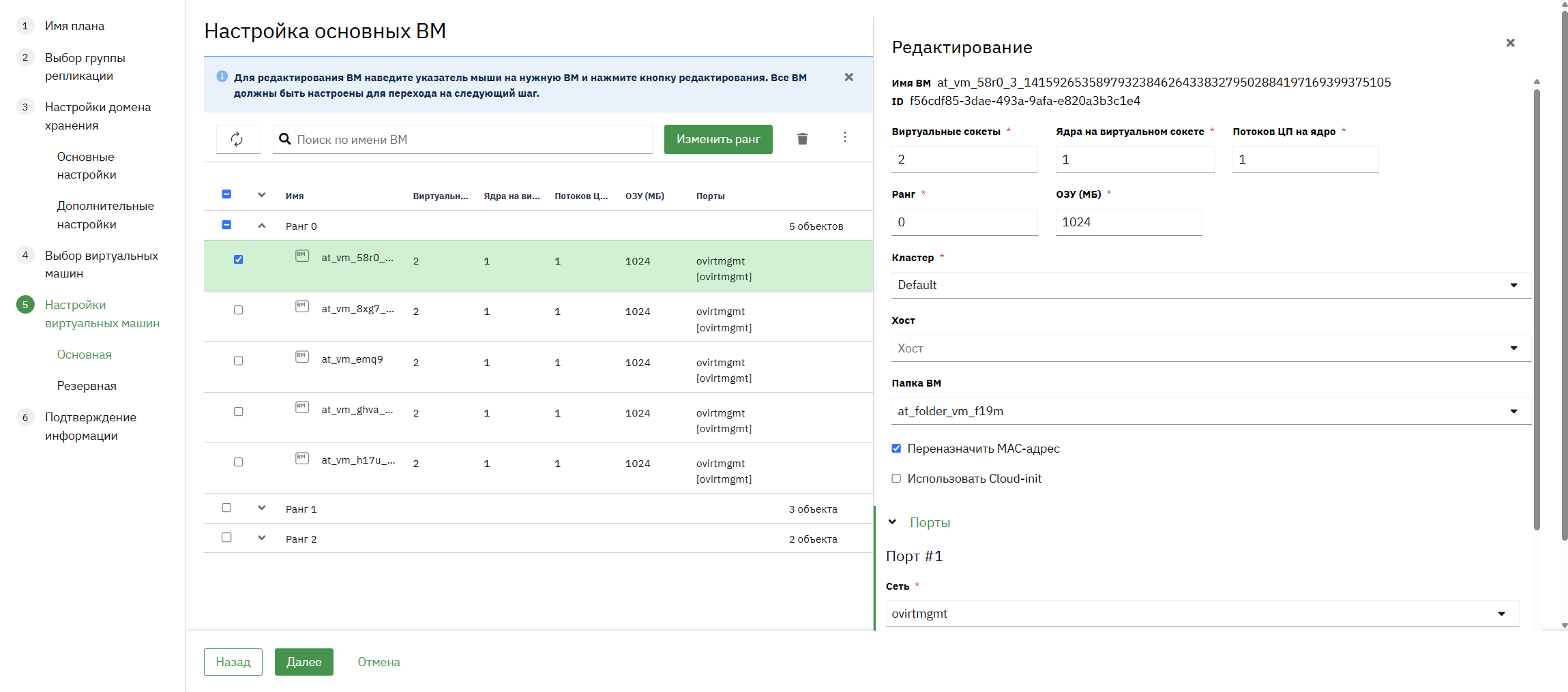The image size is (1568, 692).
Task: Click the refresh VM list icon
Action: point(237,139)
